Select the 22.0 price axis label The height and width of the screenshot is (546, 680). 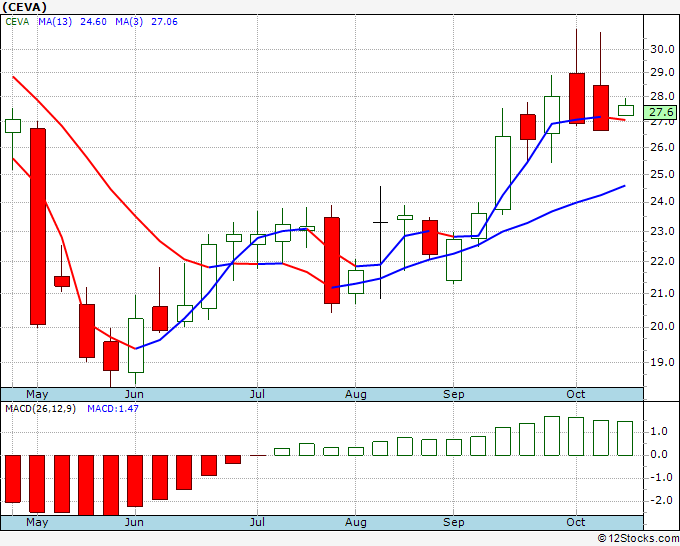point(662,262)
